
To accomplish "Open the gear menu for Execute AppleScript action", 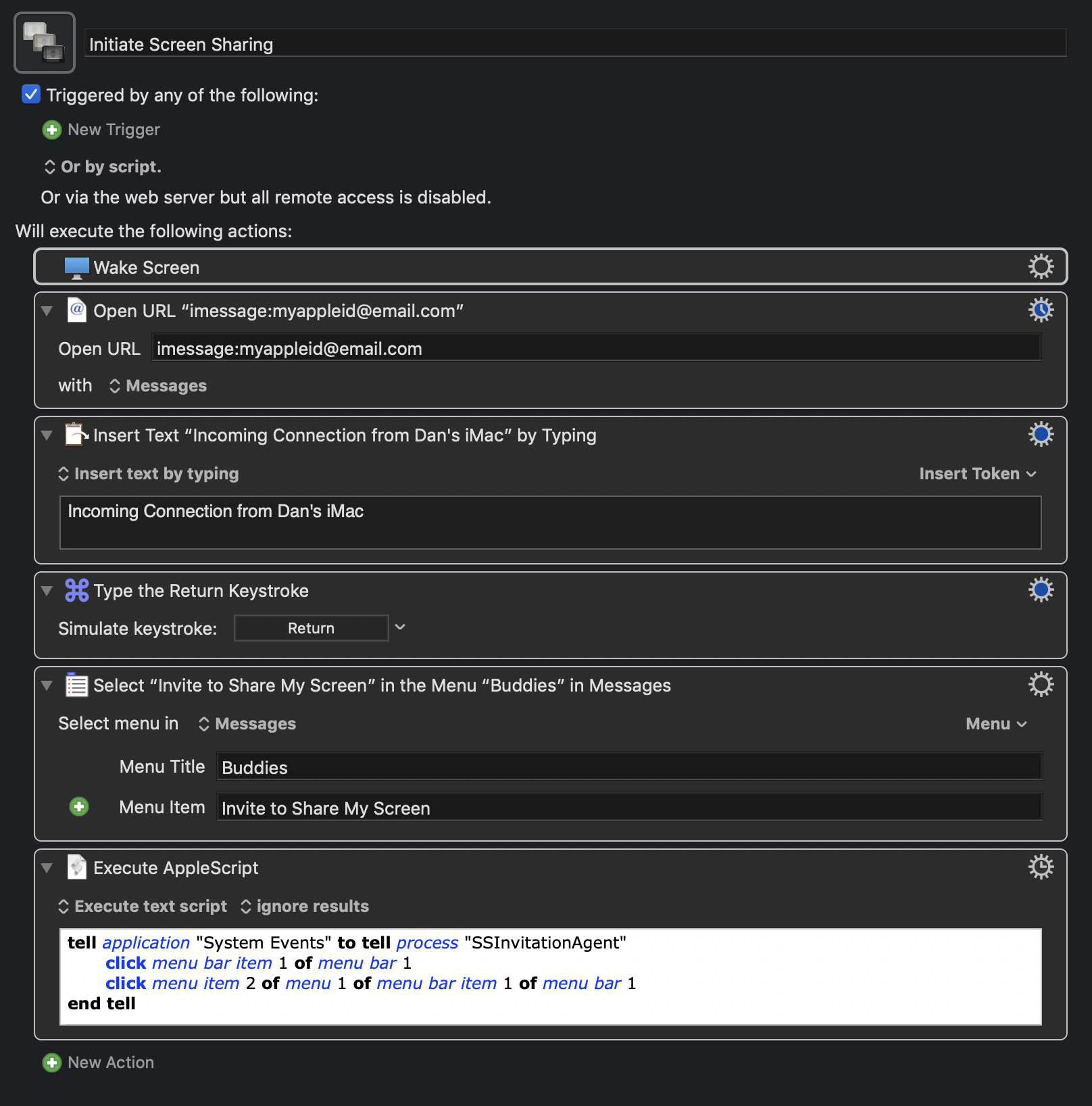I will (x=1041, y=867).
